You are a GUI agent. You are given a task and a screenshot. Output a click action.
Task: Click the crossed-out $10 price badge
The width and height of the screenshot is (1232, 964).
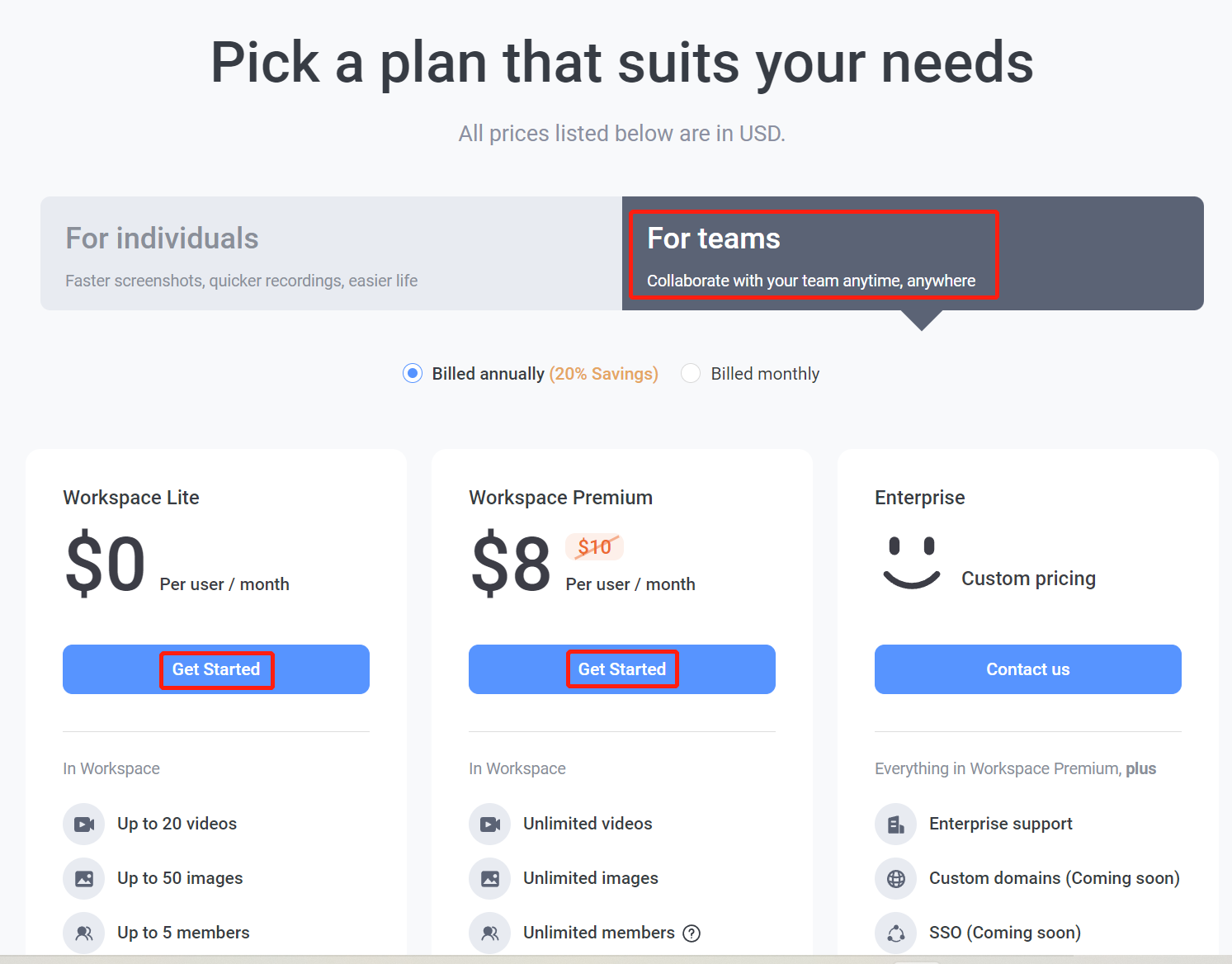[594, 547]
